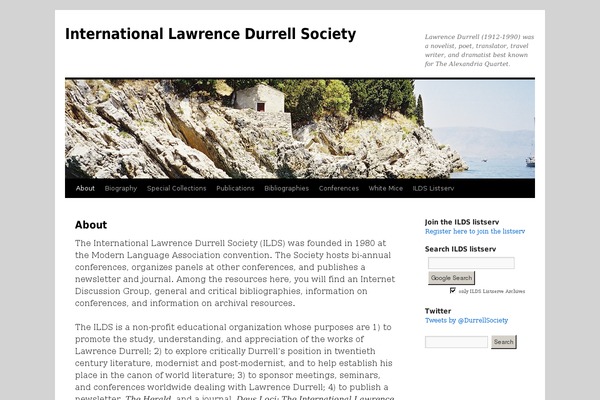Screen dimensions: 600x400
Task: Open Tweets by @DurrellSociety link
Action: click(x=466, y=320)
